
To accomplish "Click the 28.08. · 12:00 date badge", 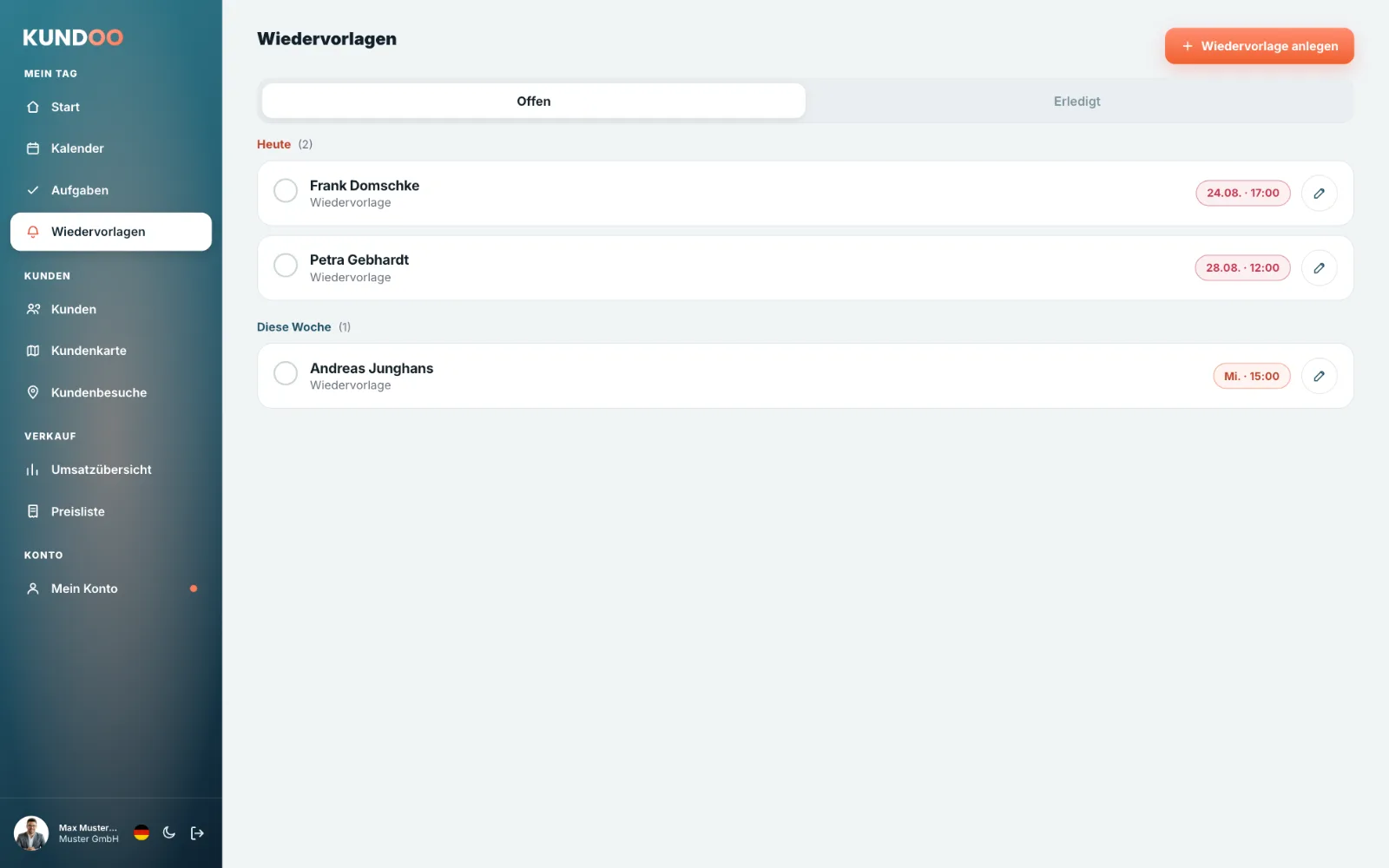I will pos(1242,267).
